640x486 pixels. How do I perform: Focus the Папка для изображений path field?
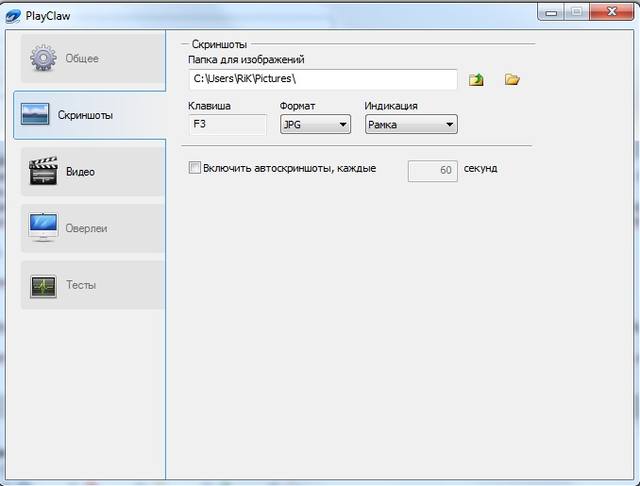click(323, 79)
